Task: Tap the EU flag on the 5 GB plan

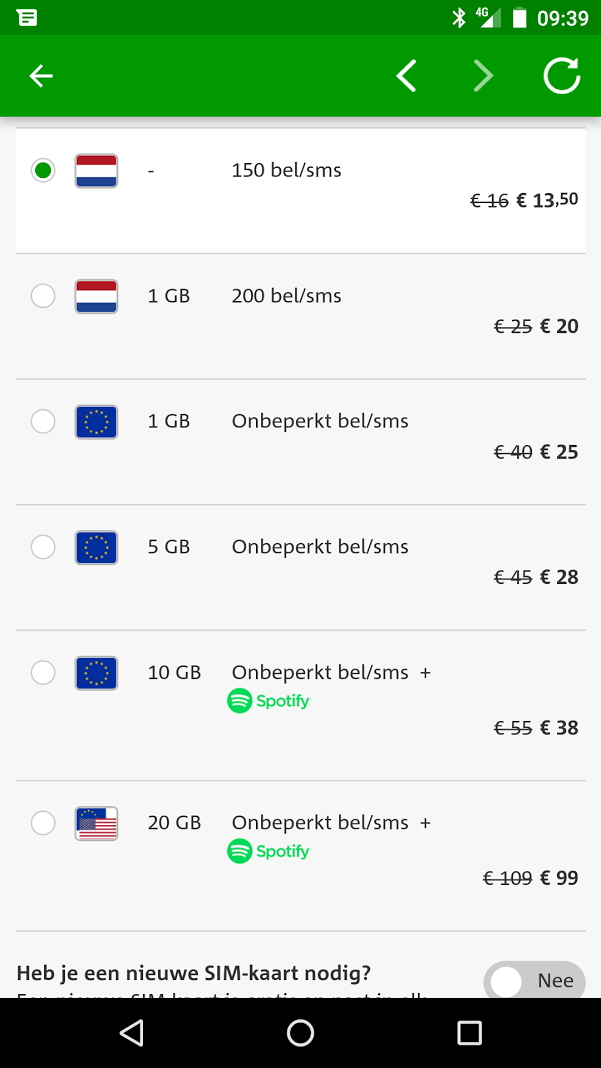Action: pyautogui.click(x=96, y=547)
